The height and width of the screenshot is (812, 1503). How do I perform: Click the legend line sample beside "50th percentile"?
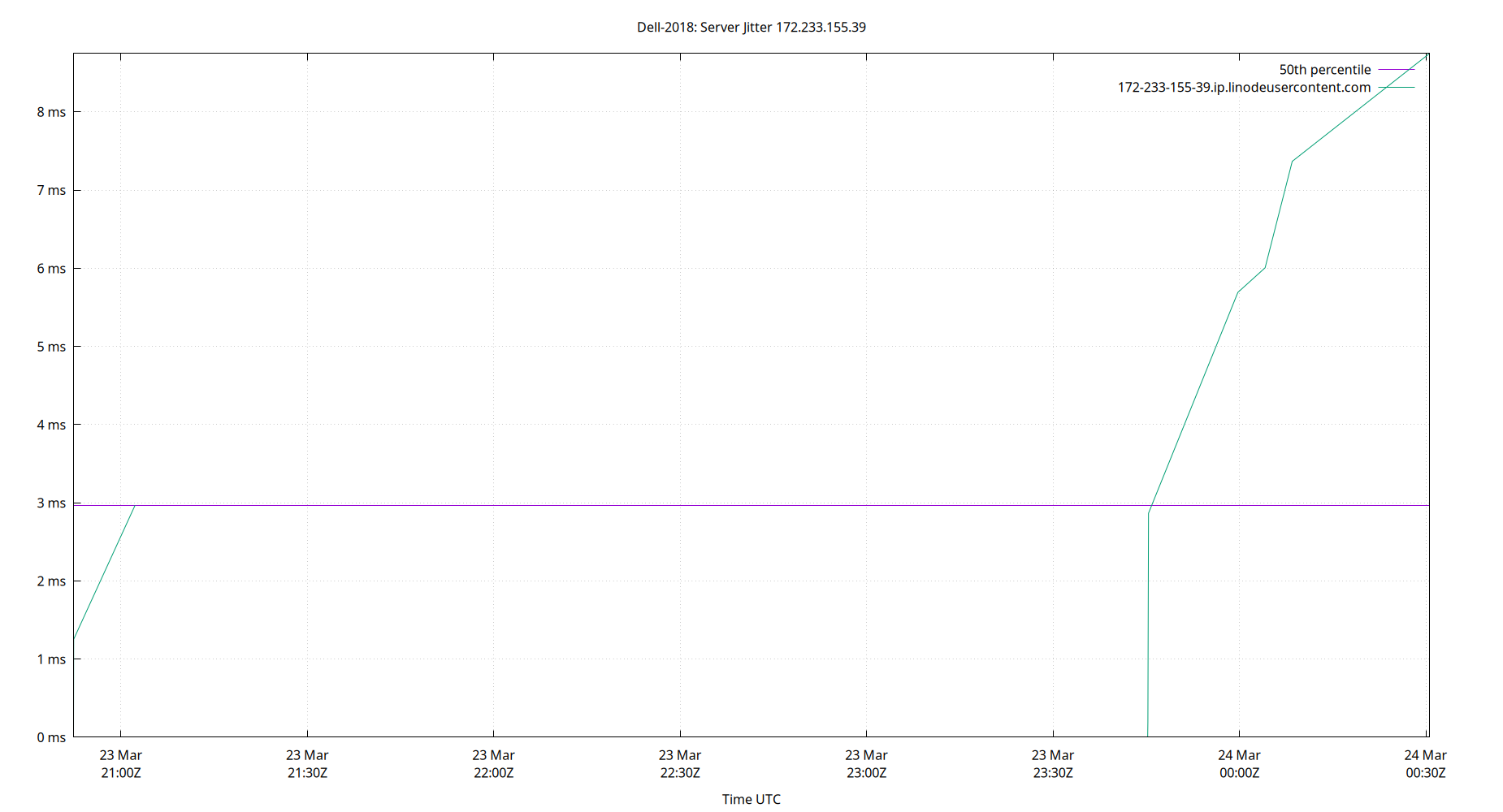(x=1397, y=69)
